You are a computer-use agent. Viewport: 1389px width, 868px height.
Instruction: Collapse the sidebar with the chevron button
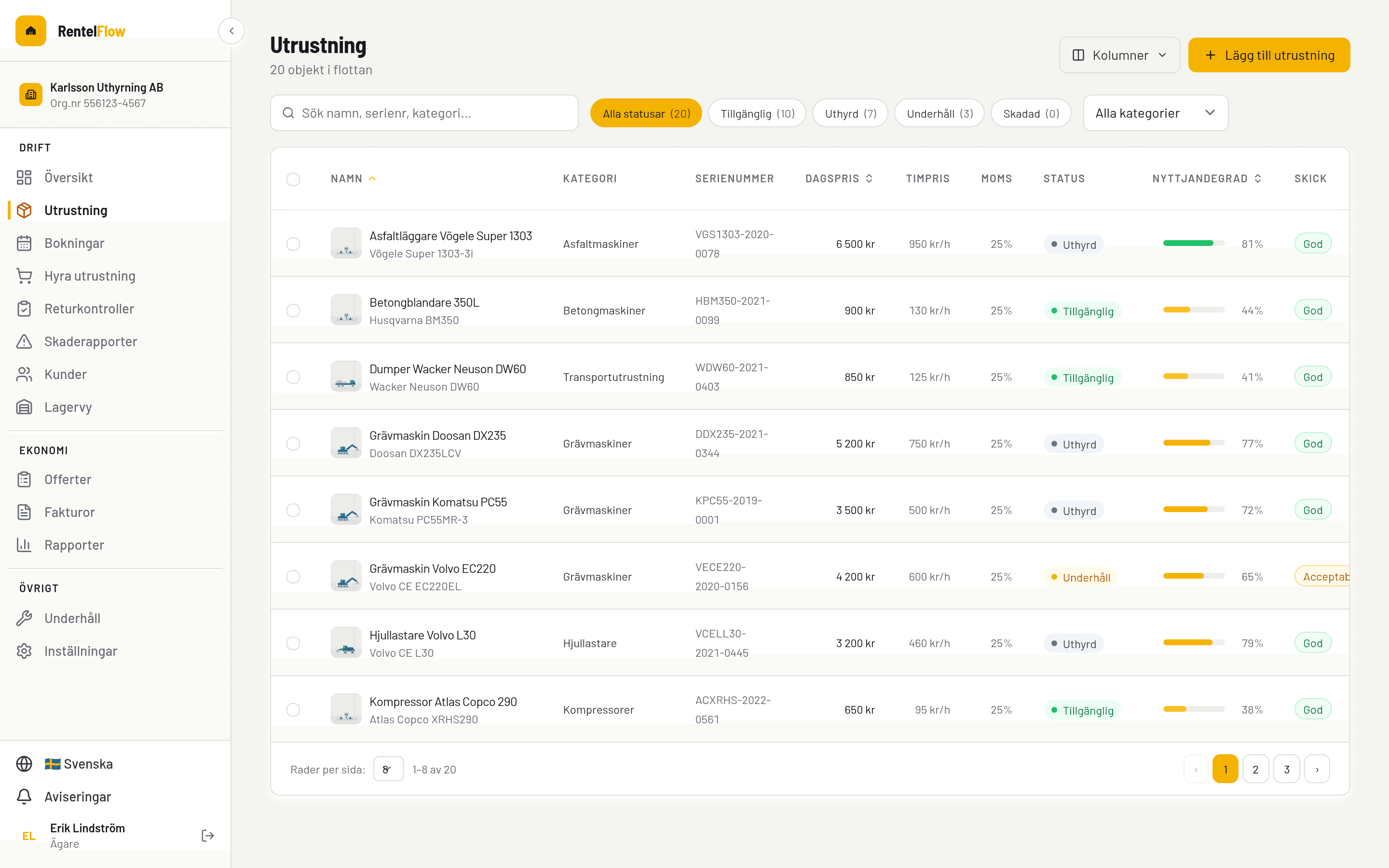coord(231,31)
